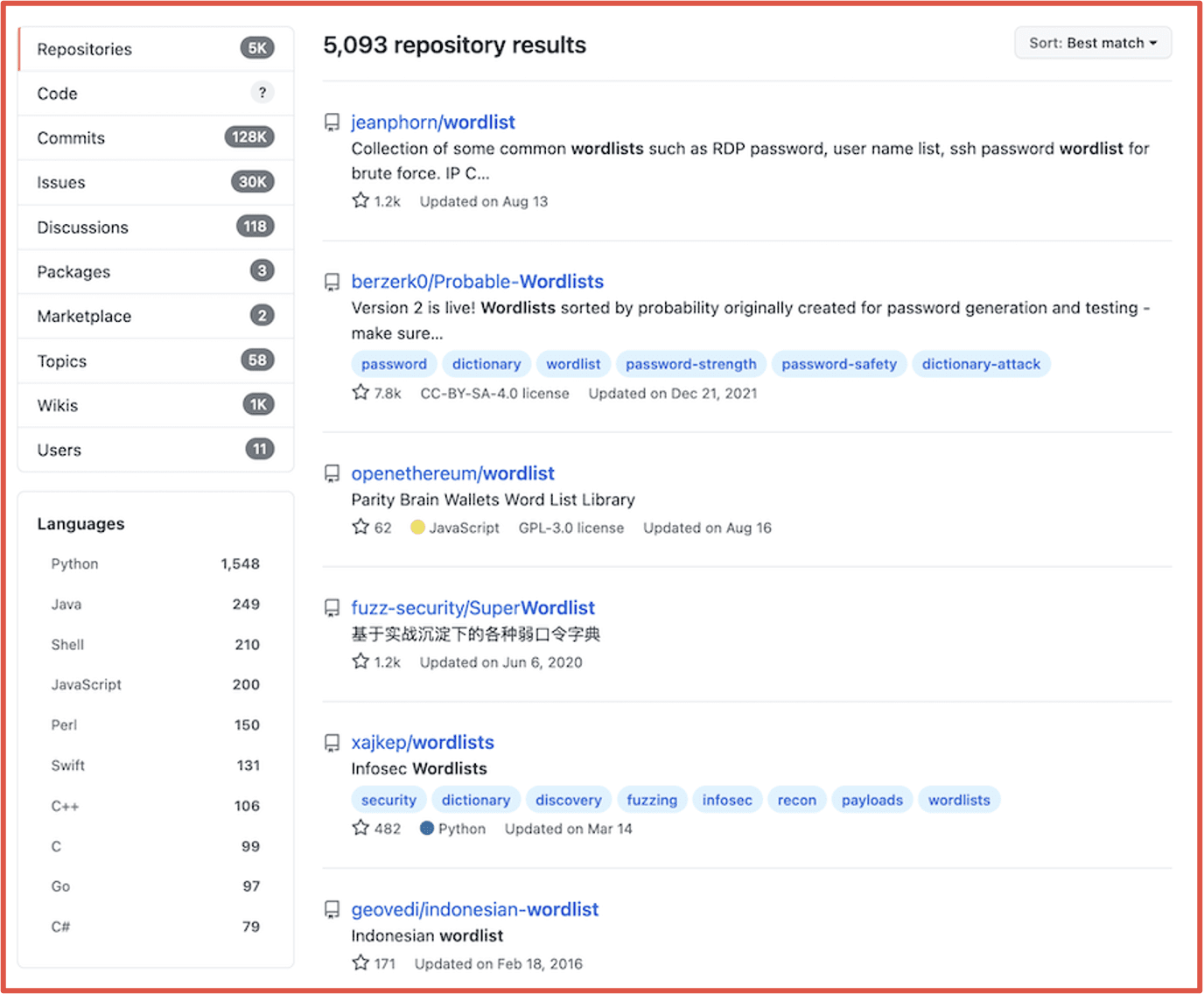This screenshot has height=994, width=1204.
Task: Open the Sort: Best match dropdown
Action: pos(1093,43)
